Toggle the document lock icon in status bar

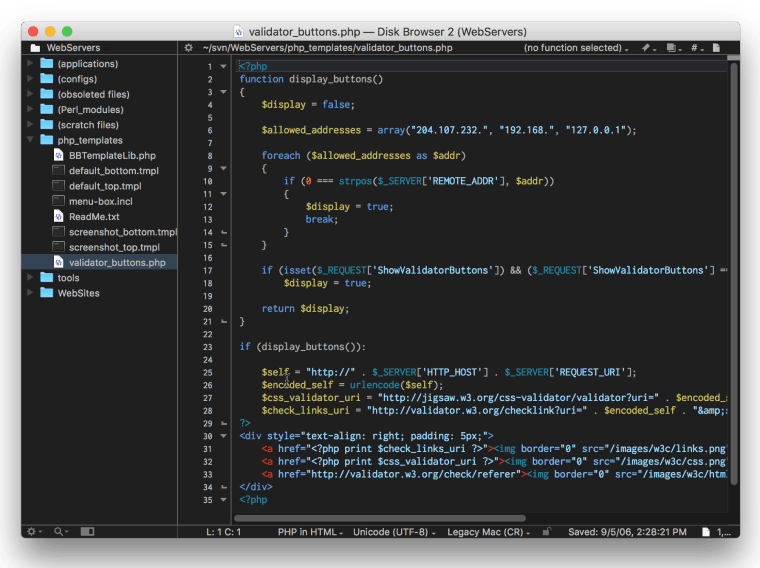pyautogui.click(x=547, y=532)
